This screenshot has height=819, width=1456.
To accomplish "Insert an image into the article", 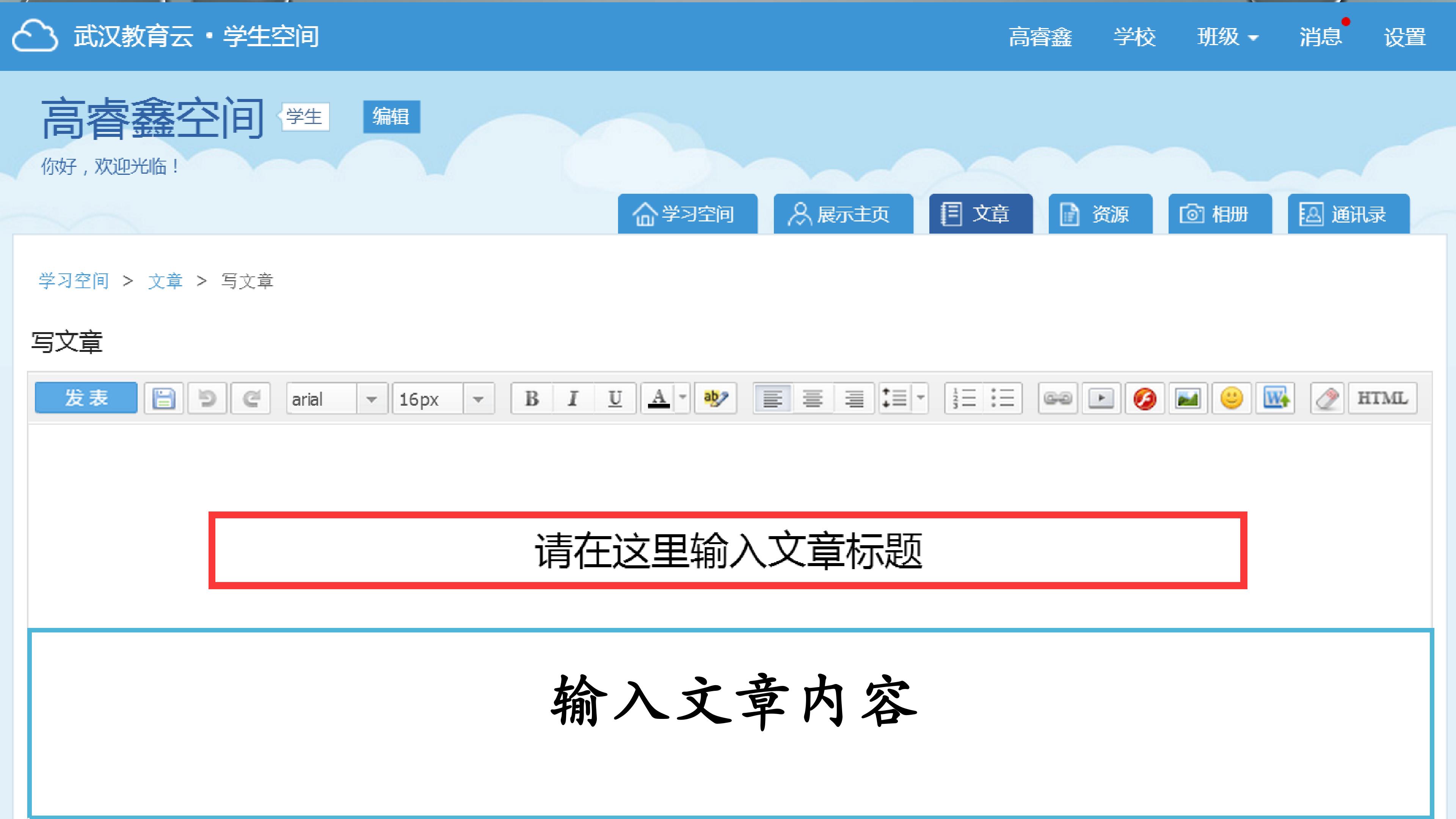I will tap(1188, 399).
